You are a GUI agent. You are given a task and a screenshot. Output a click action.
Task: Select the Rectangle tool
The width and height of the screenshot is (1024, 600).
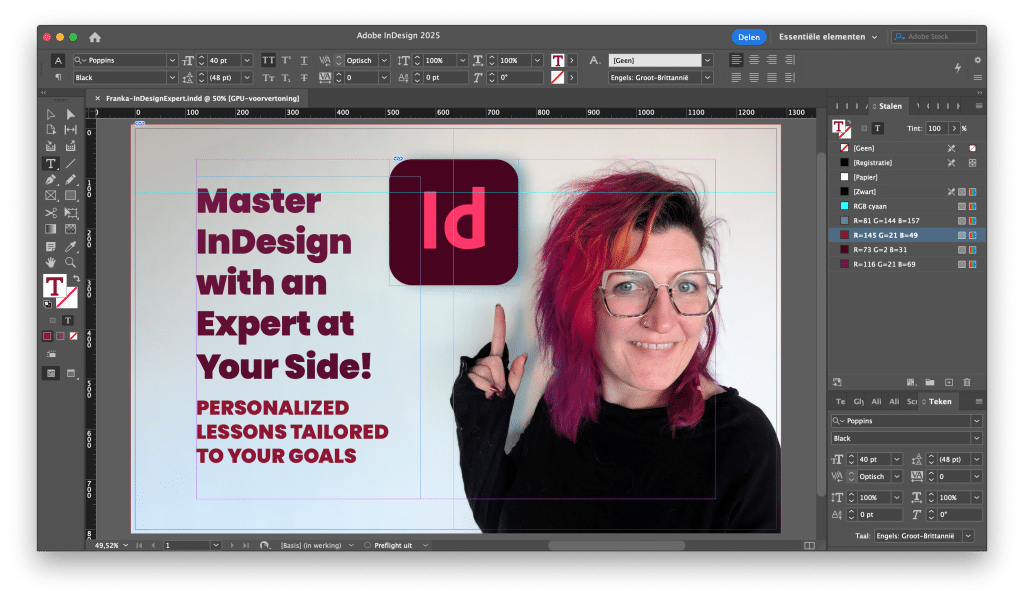[x=71, y=195]
